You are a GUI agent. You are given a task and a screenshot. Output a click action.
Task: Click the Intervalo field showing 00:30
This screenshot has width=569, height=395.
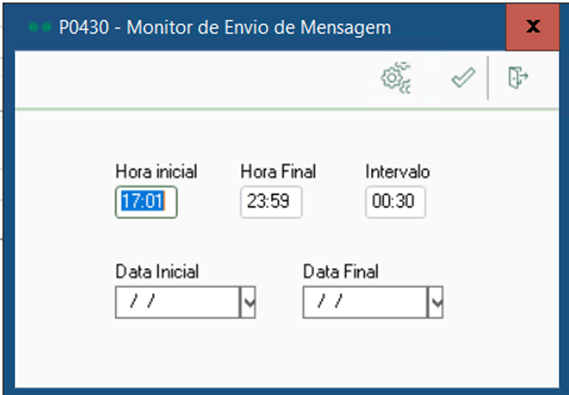pyautogui.click(x=395, y=202)
